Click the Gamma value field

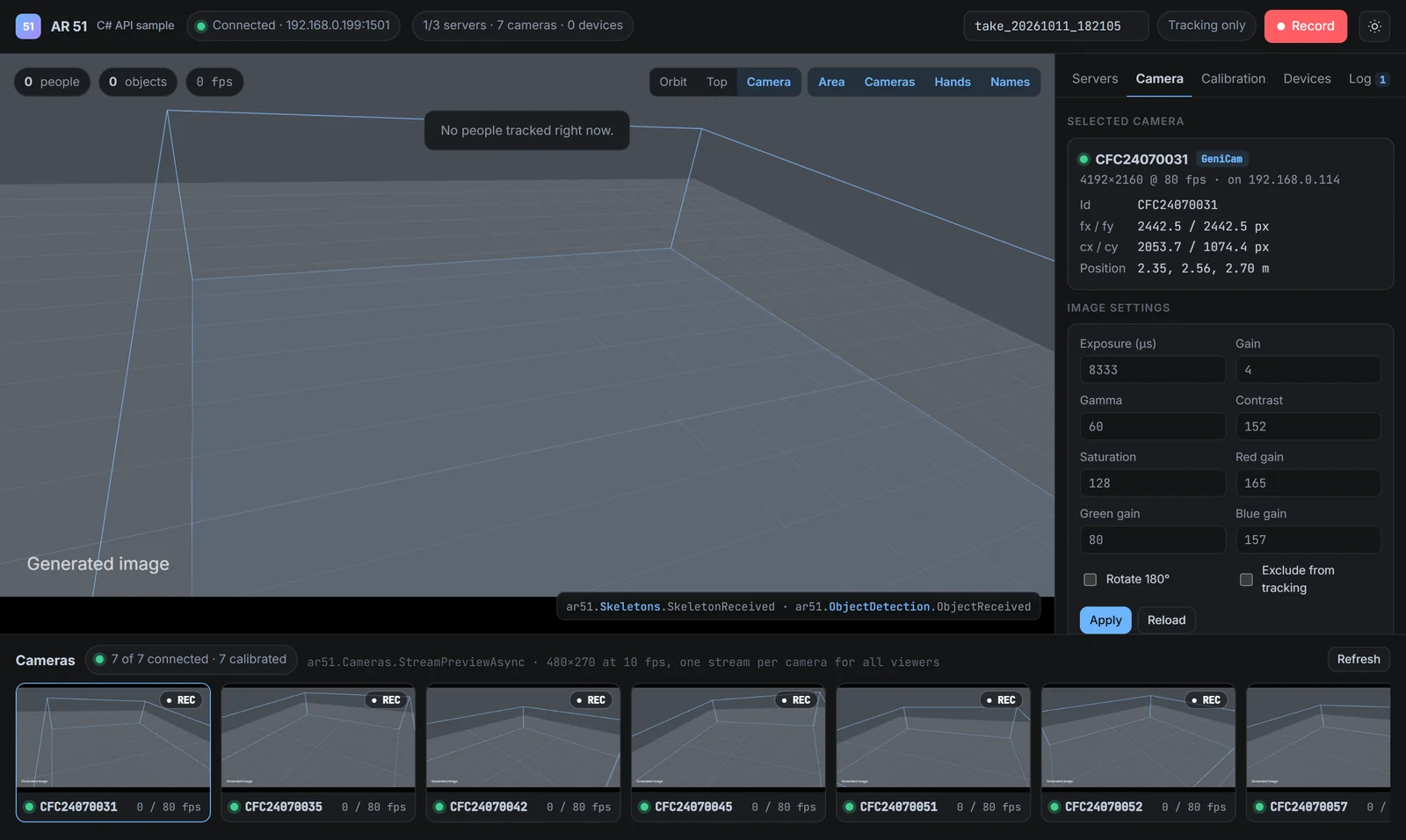(1152, 426)
